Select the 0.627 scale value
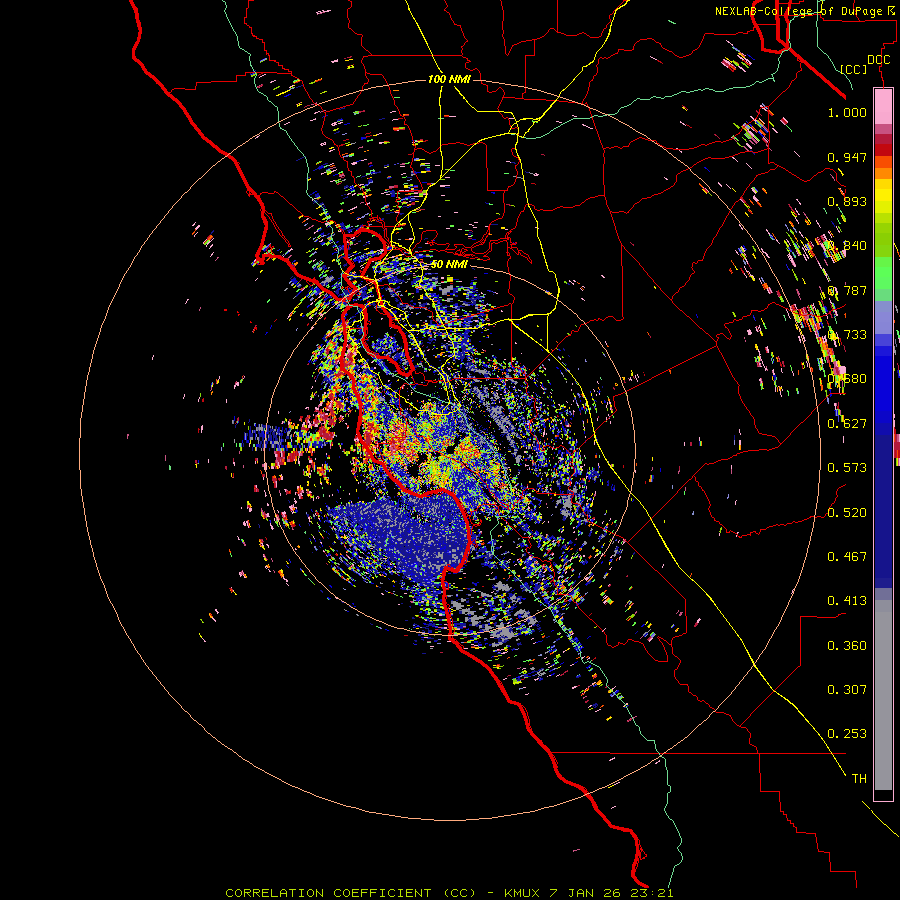Image resolution: width=900 pixels, height=900 pixels. 847,424
